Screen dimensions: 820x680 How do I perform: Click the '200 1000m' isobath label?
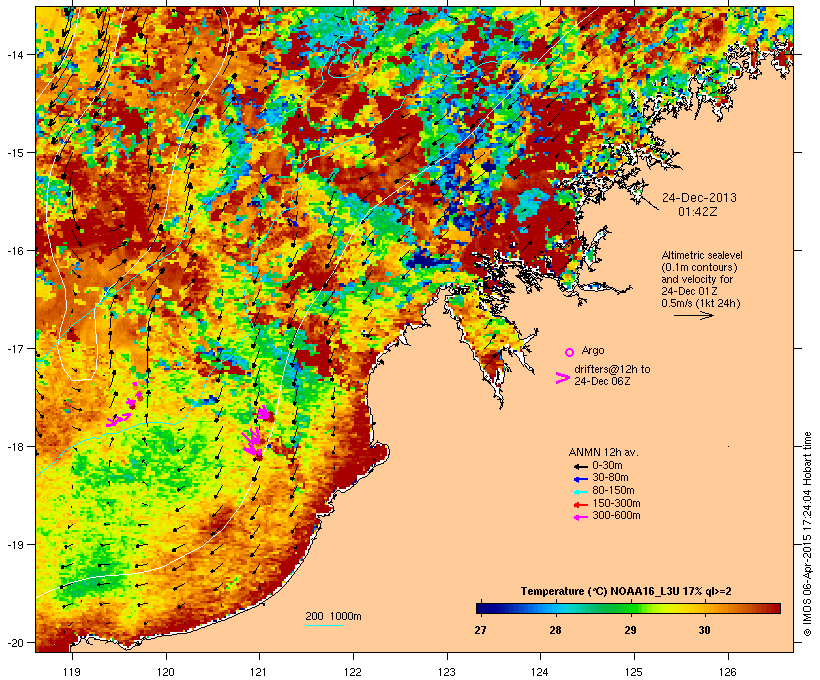pyautogui.click(x=333, y=616)
